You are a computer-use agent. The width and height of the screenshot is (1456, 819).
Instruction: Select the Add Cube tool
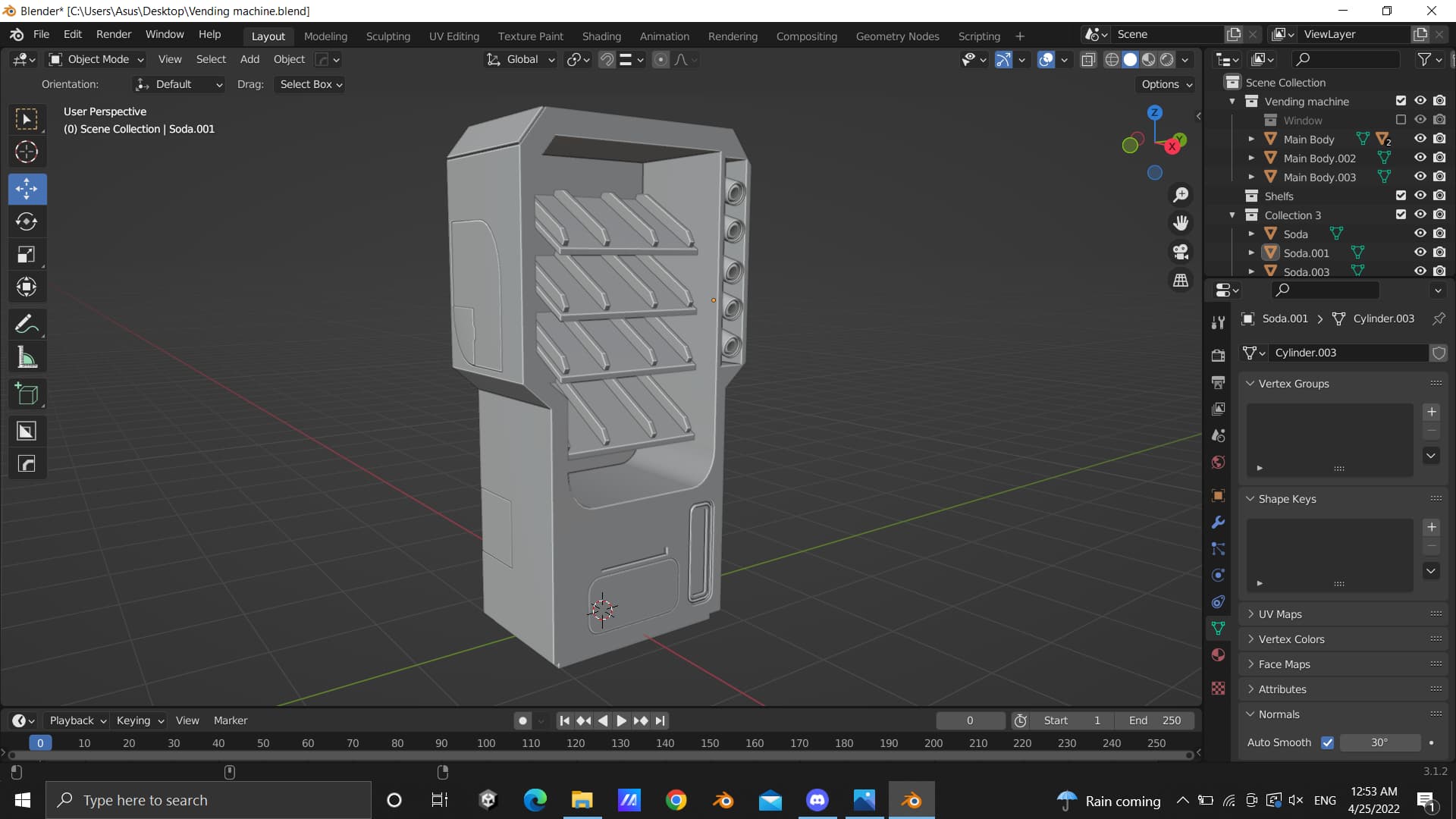click(x=27, y=394)
